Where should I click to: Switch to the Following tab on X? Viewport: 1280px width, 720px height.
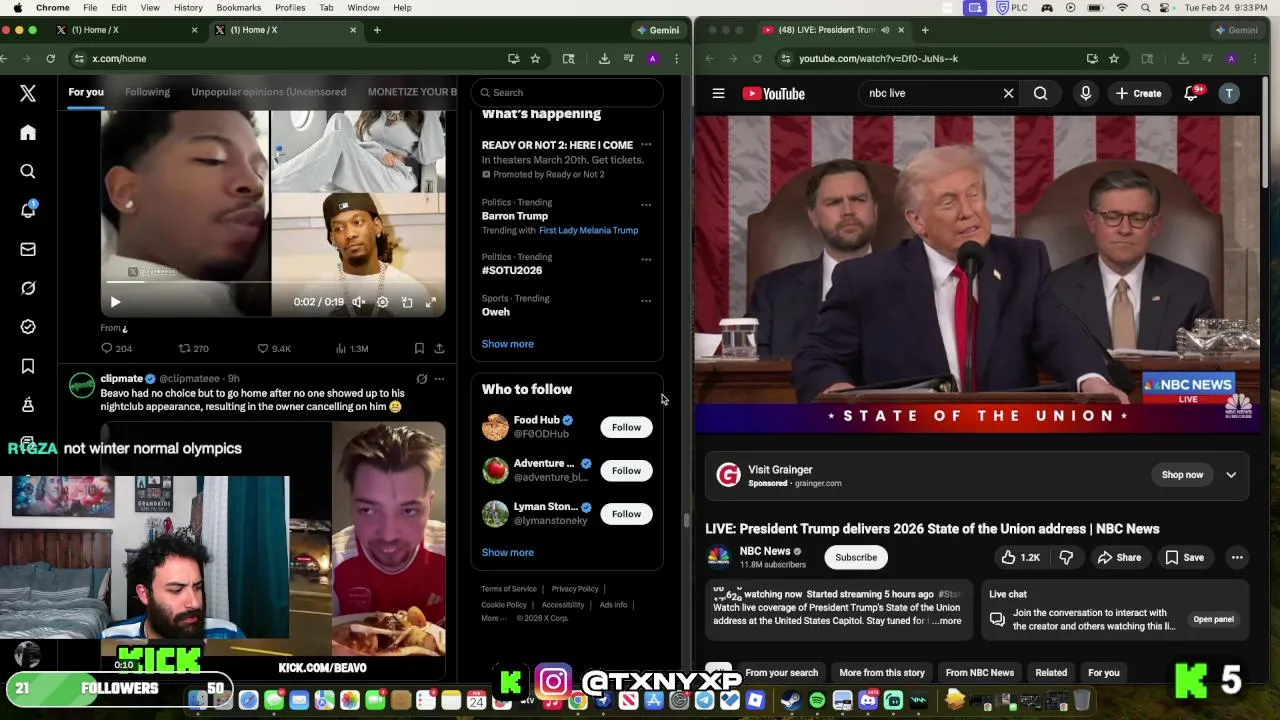[147, 92]
